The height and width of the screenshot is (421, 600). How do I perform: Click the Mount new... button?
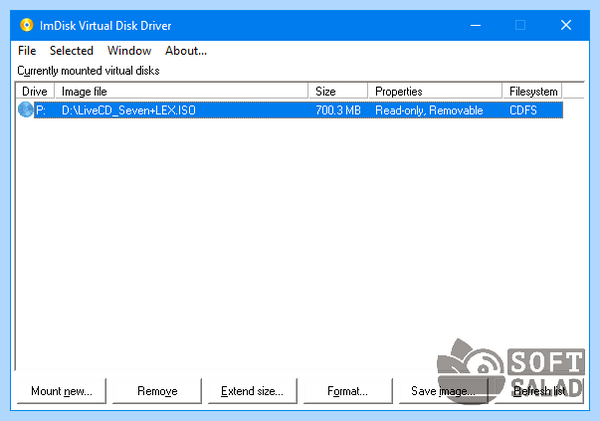coord(62,391)
